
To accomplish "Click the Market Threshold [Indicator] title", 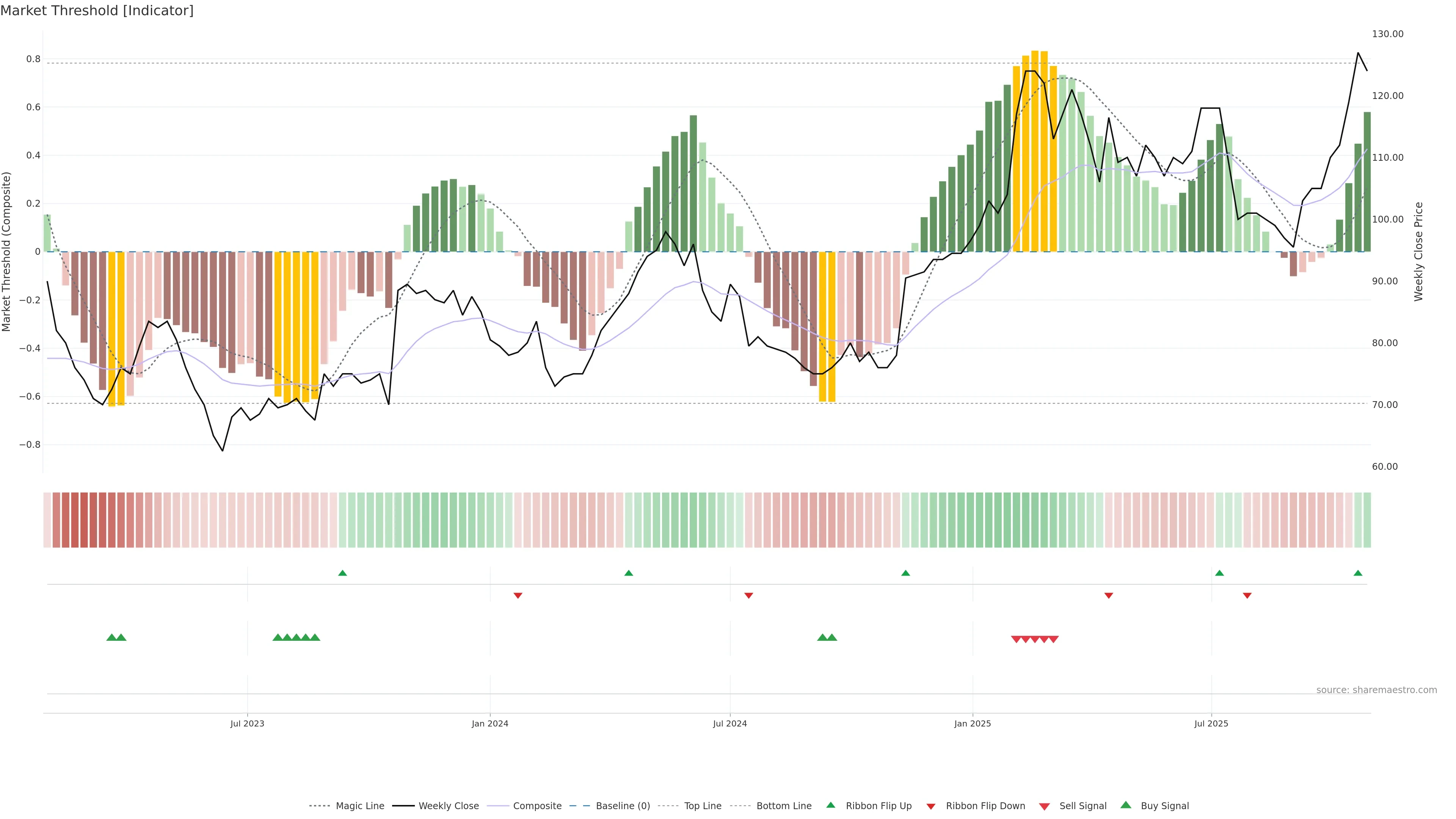I will [x=97, y=10].
